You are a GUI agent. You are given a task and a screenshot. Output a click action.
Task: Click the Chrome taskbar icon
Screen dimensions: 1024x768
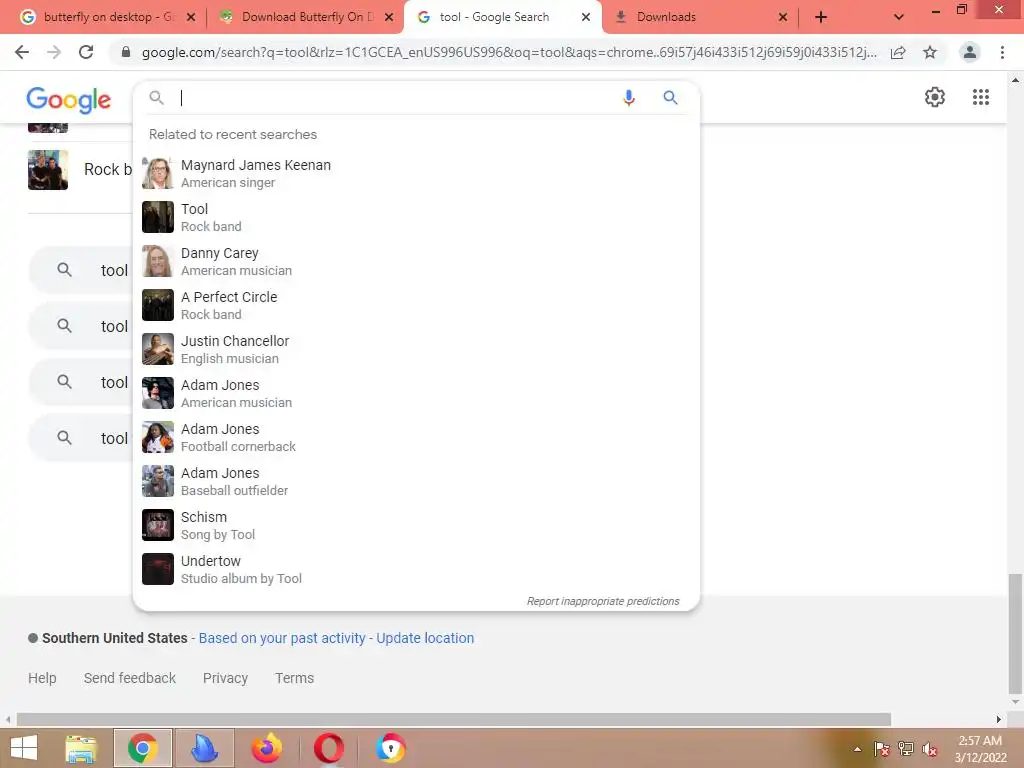[x=142, y=748]
